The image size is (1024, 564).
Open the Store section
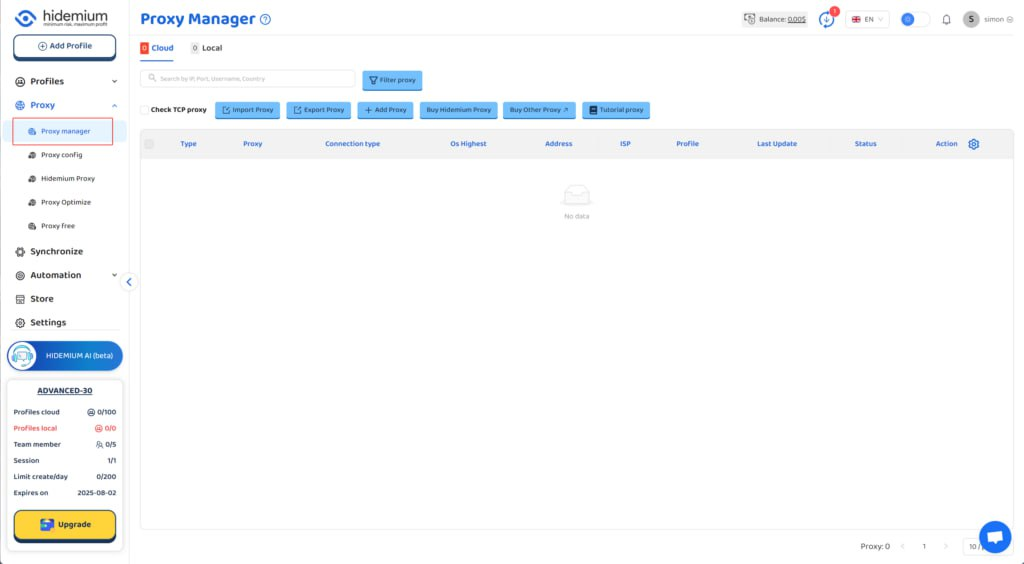(42, 298)
